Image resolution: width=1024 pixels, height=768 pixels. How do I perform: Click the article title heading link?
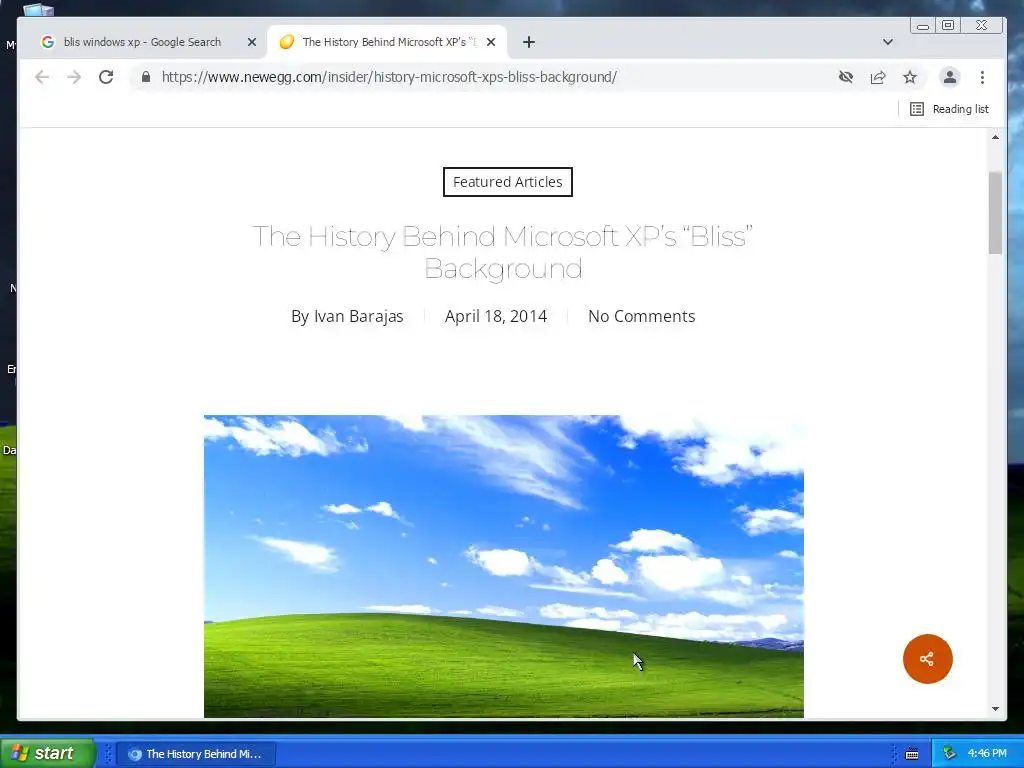click(x=503, y=252)
